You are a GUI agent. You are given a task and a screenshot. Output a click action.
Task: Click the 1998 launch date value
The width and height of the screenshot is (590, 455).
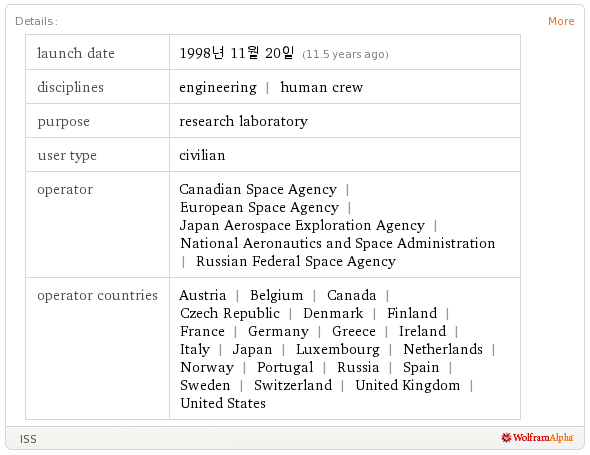click(x=237, y=53)
